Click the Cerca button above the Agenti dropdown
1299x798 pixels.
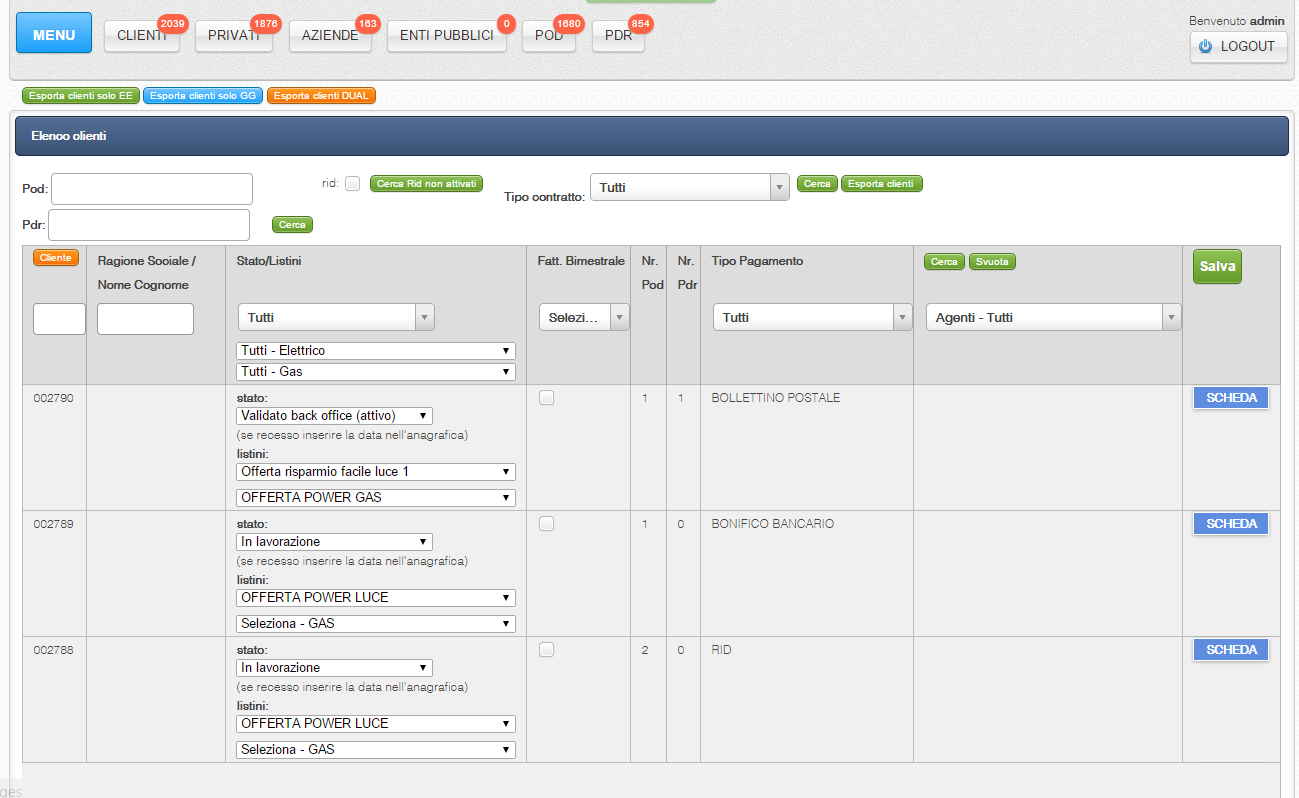[944, 262]
